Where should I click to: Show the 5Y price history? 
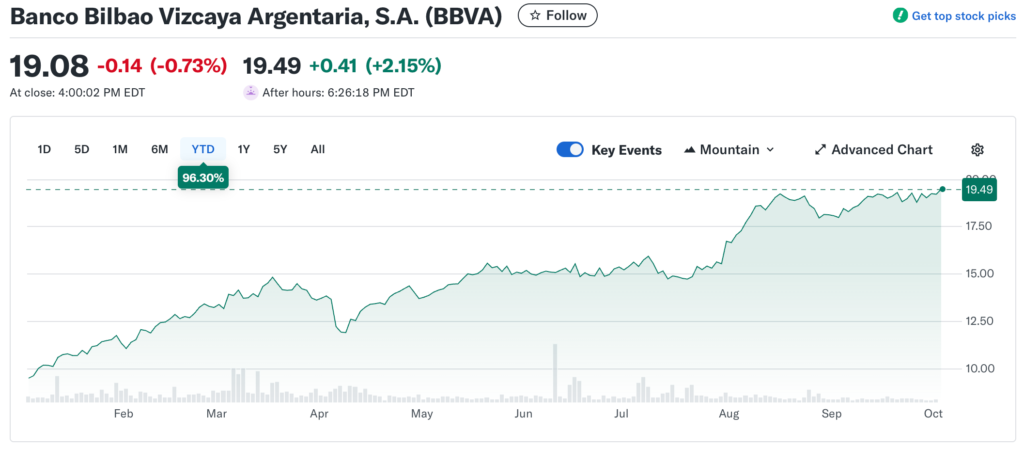coord(280,149)
